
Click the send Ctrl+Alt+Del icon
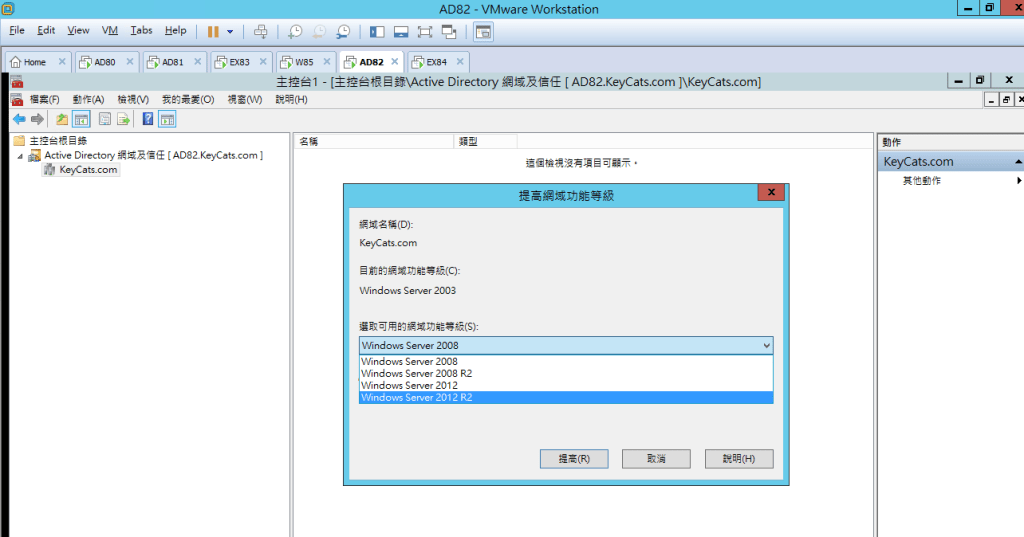point(260,31)
